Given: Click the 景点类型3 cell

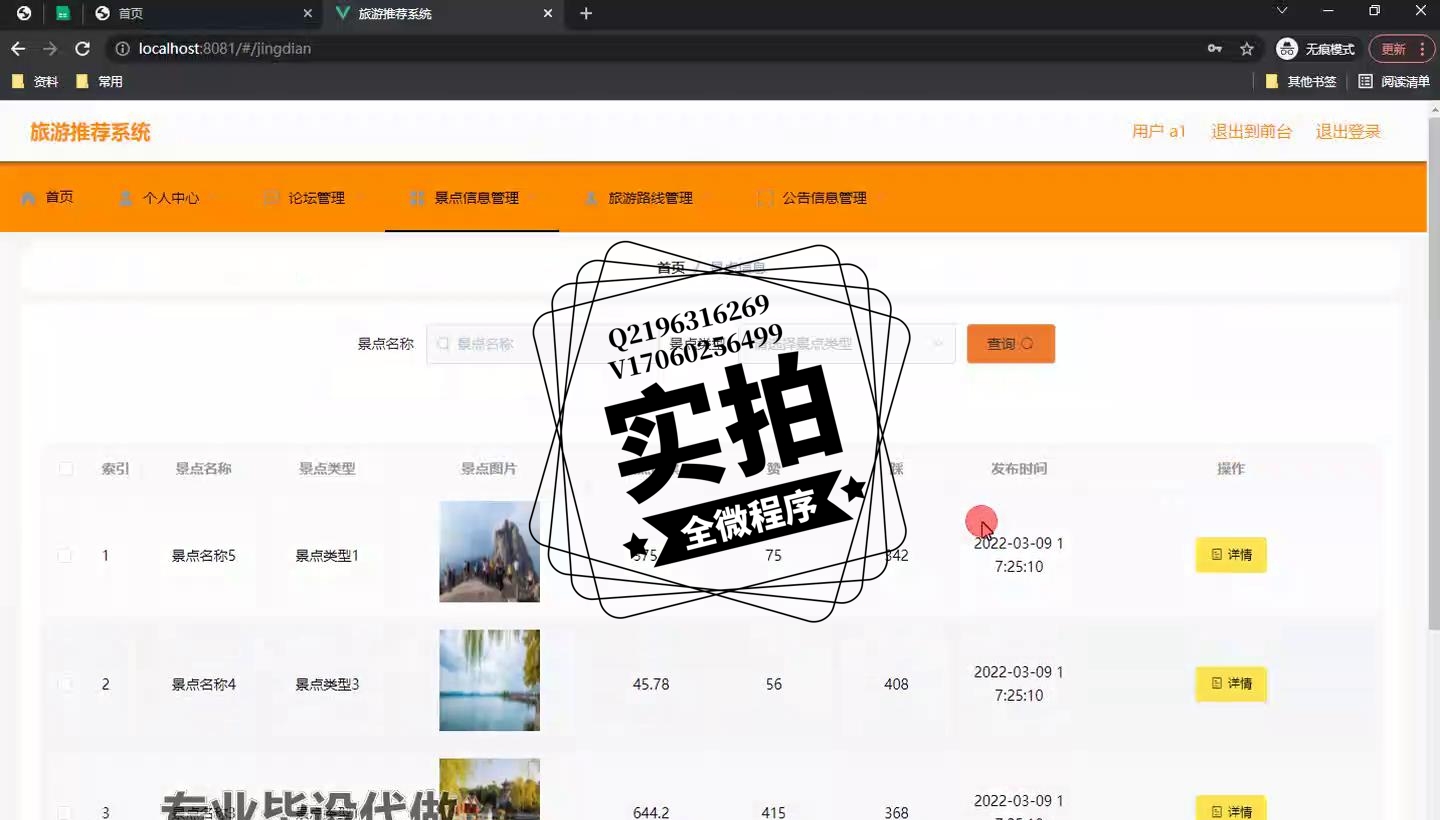Looking at the screenshot, I should click(x=327, y=685).
